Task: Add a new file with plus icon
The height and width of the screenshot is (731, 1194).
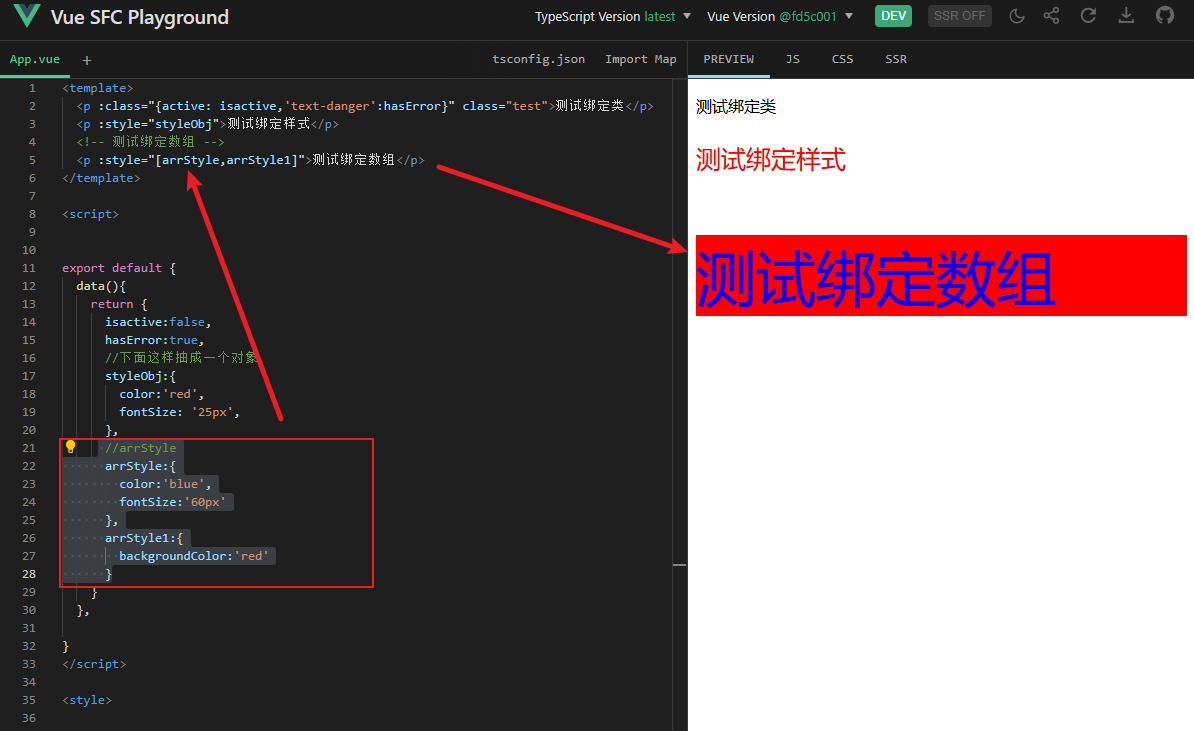Action: click(87, 60)
